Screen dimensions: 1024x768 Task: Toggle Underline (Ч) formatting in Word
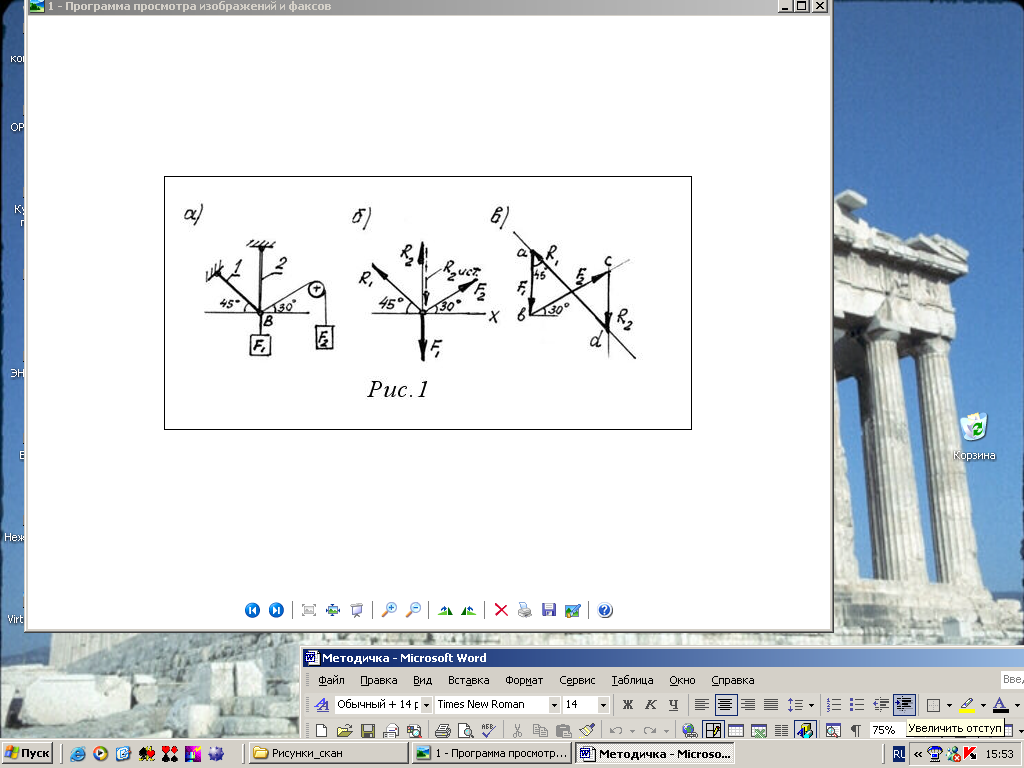[673, 705]
